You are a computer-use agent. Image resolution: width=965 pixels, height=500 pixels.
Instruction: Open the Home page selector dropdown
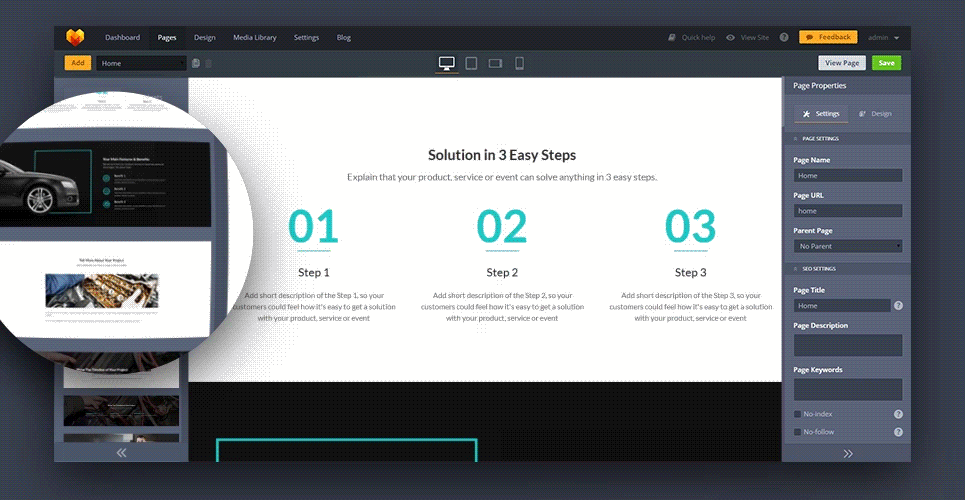[x=142, y=63]
